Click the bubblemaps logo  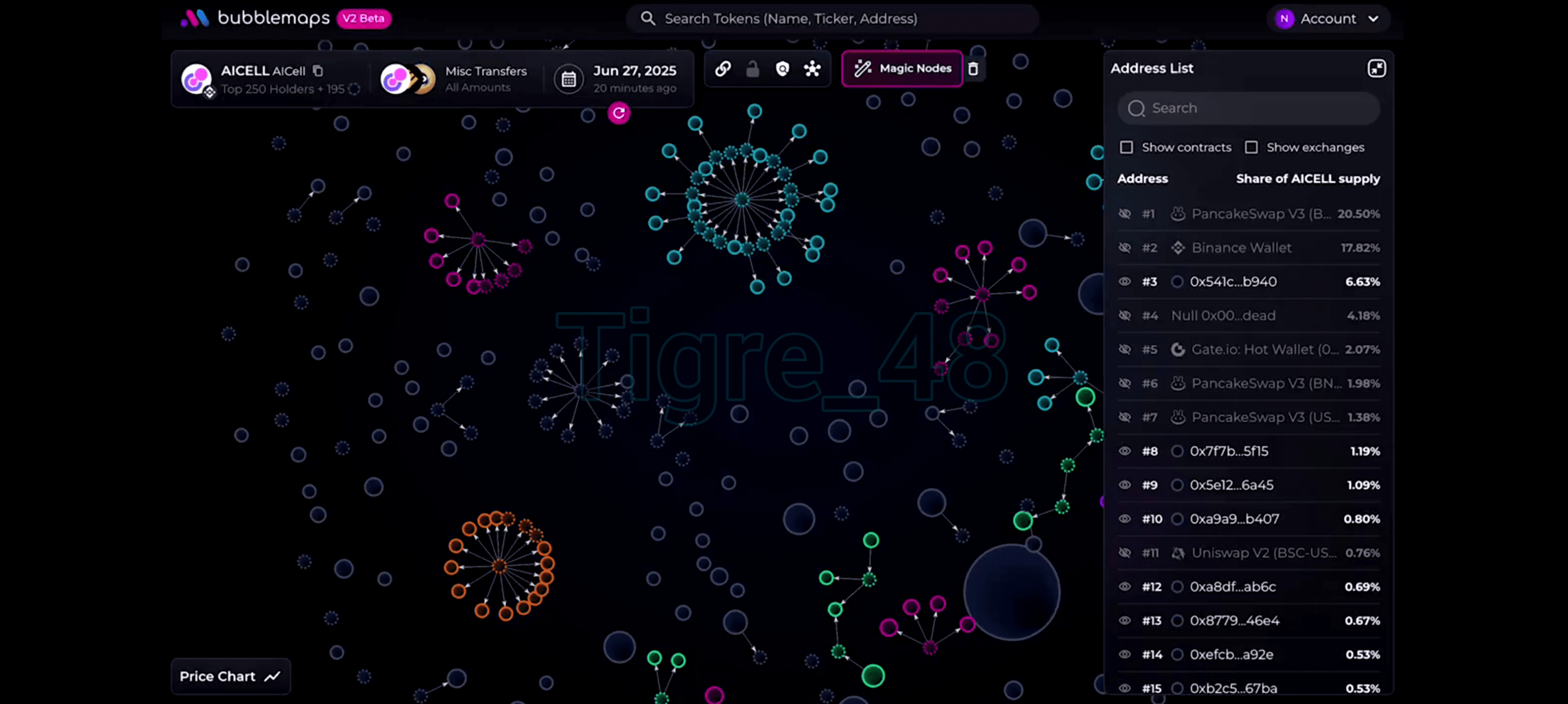(255, 18)
